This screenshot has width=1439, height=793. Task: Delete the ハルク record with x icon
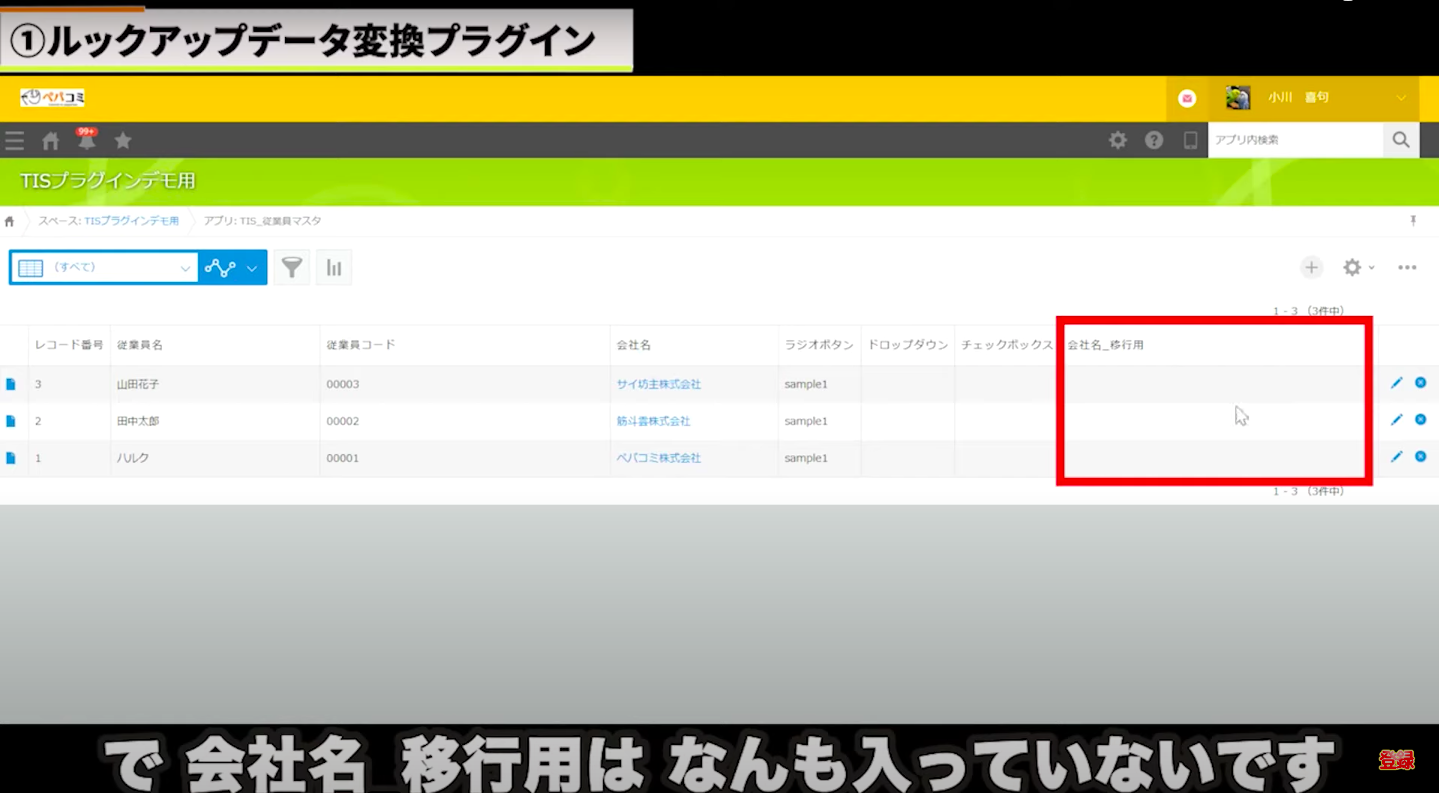click(1420, 457)
